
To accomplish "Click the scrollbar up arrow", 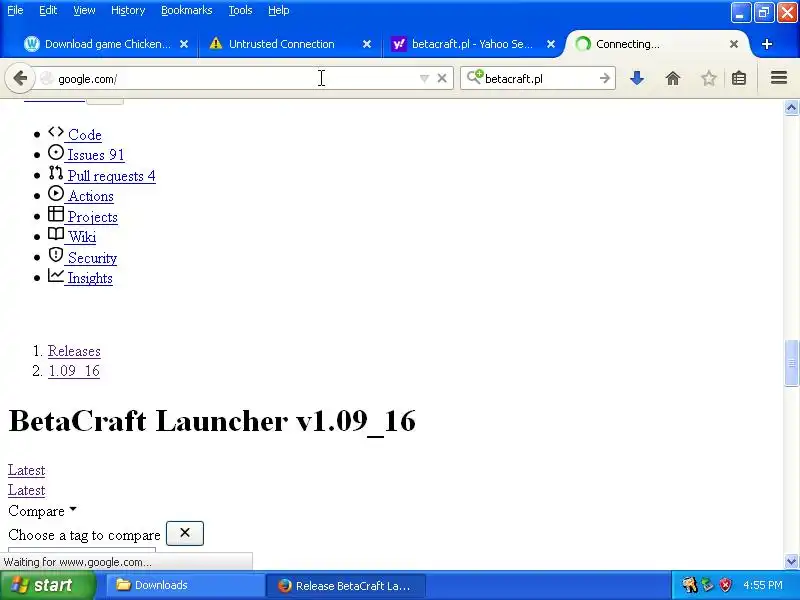I will point(791,108).
